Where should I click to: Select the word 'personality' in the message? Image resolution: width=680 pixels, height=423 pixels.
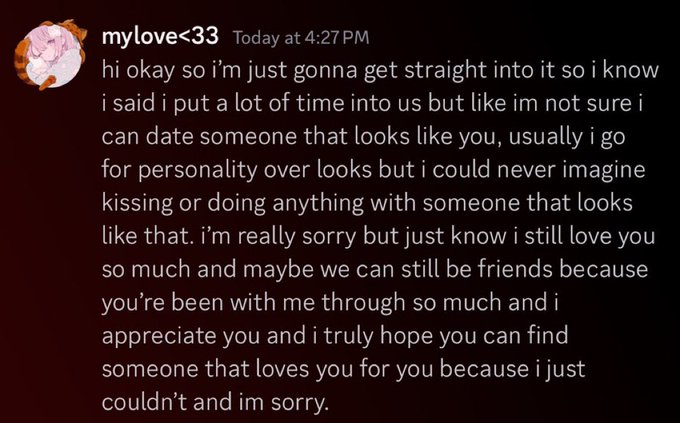point(198,171)
